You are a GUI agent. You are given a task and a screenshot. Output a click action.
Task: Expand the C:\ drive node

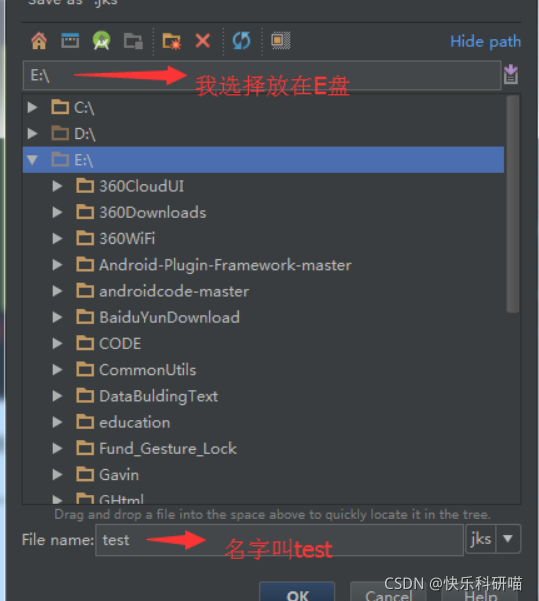33,107
